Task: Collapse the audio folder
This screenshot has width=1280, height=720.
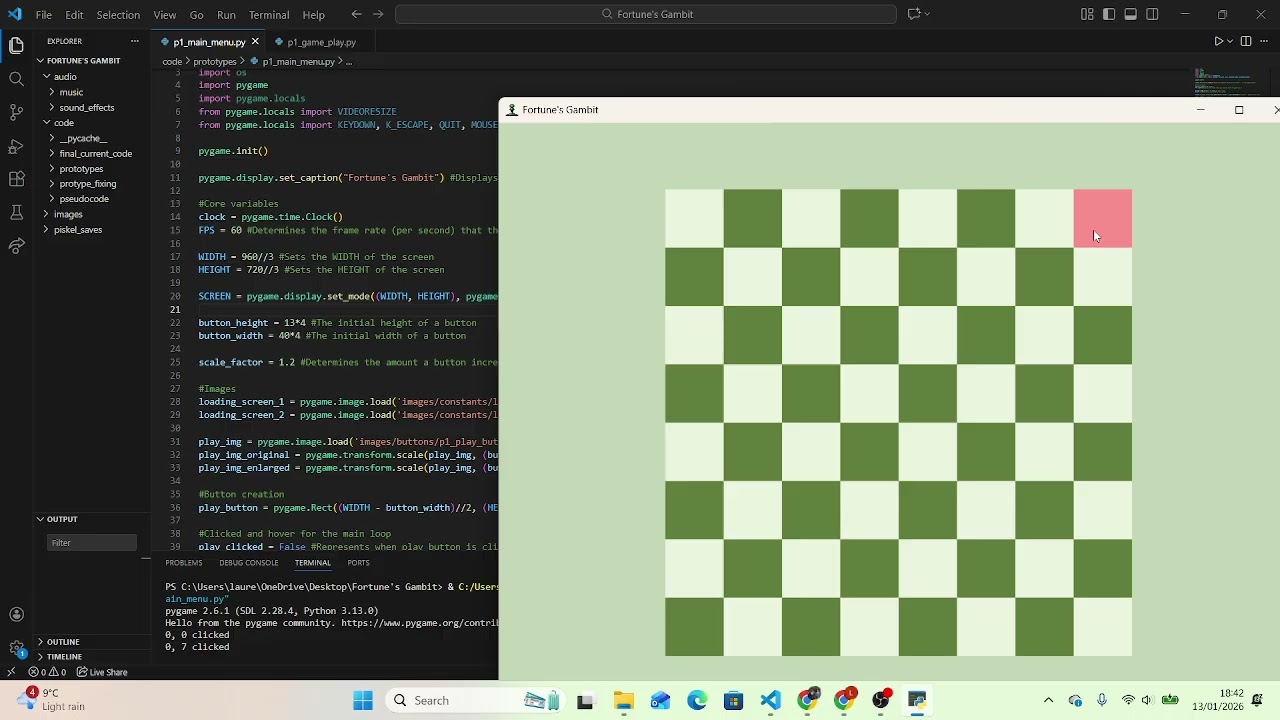Action: click(65, 76)
